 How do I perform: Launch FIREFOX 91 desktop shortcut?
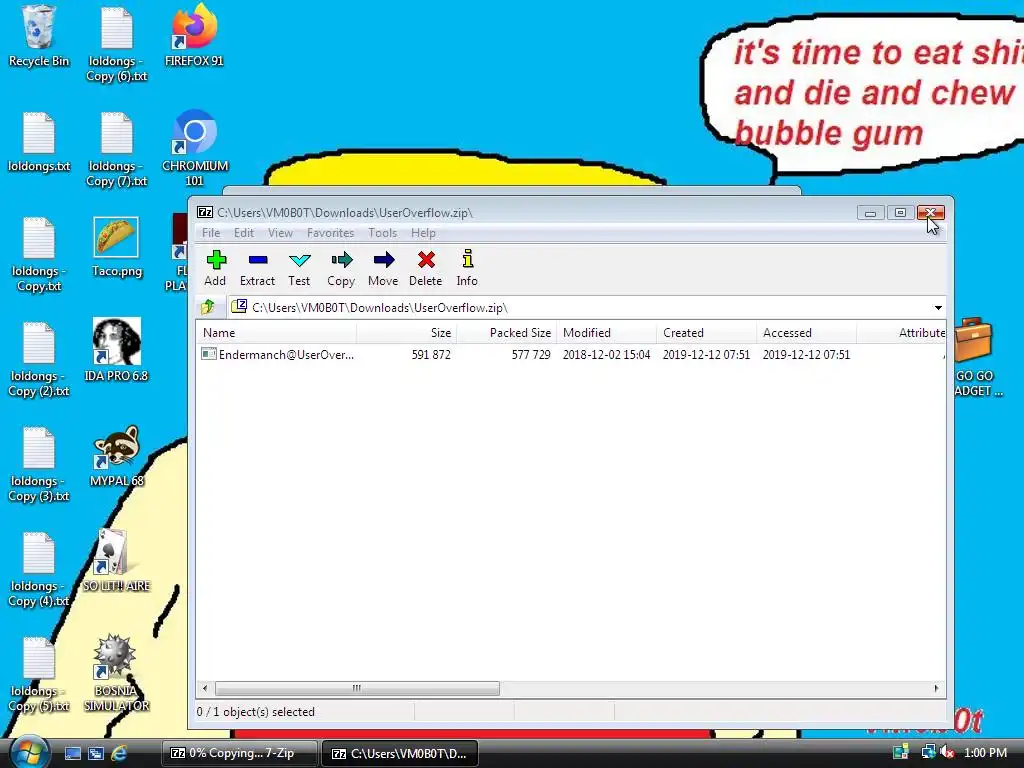(194, 36)
